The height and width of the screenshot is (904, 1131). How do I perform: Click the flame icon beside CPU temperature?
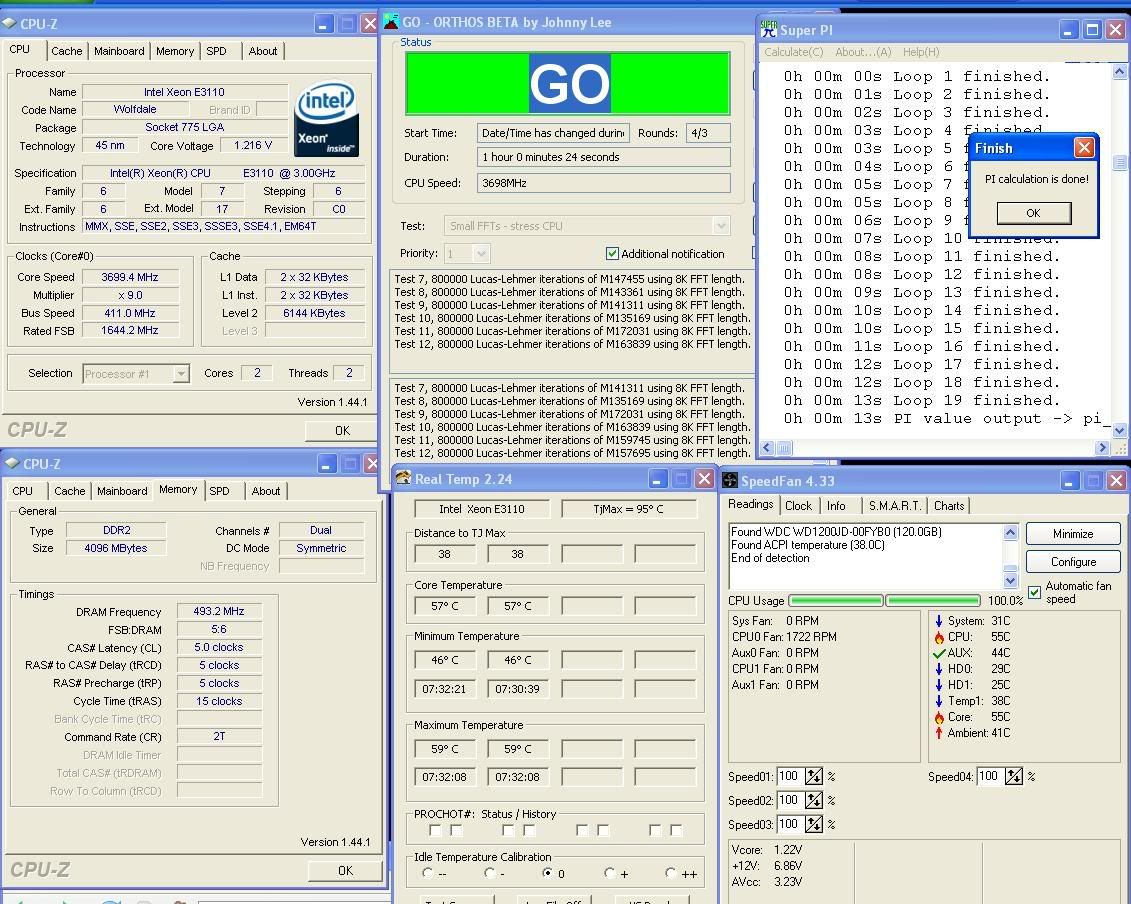(938, 637)
